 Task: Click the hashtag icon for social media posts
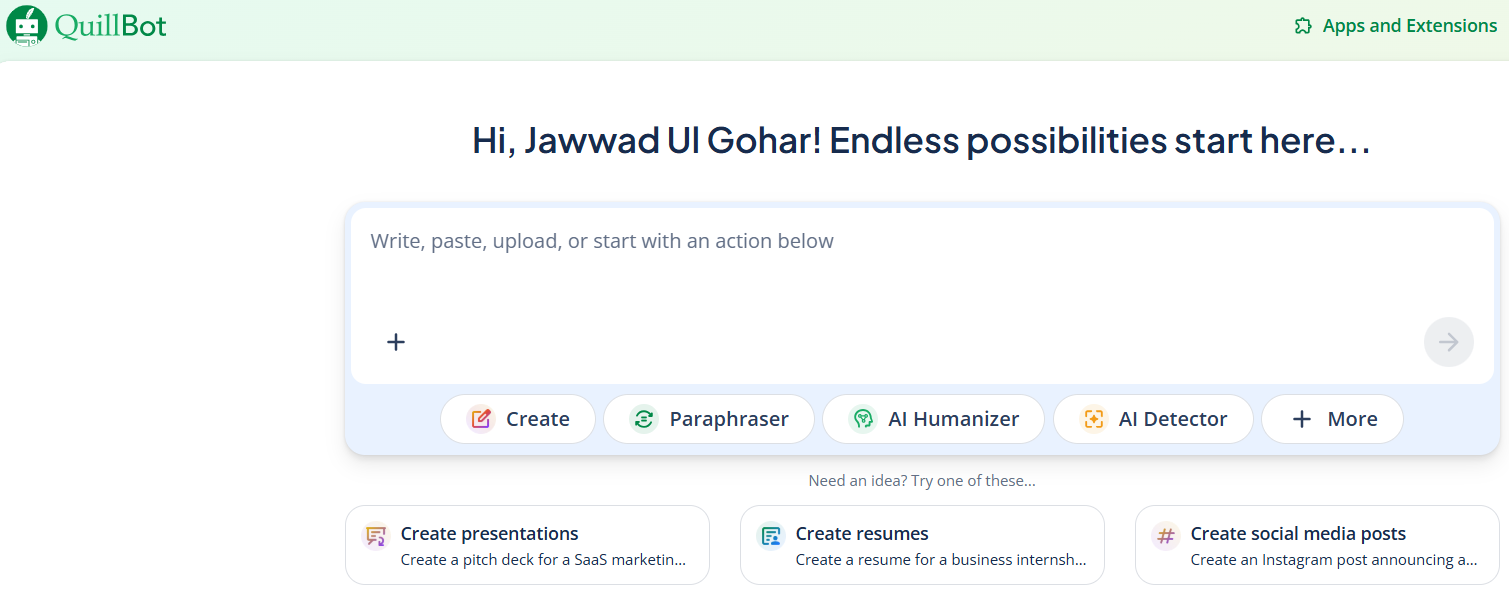pyautogui.click(x=1166, y=536)
